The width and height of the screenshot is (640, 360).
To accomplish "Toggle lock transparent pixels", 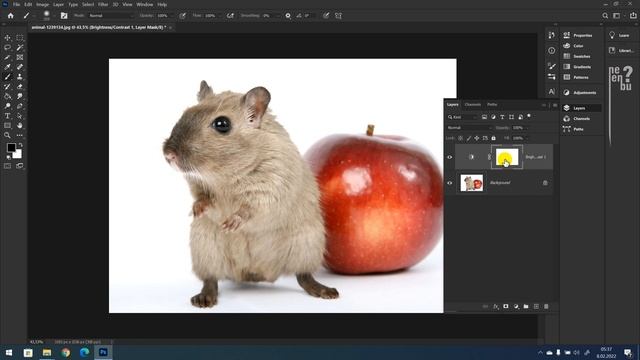I will [460, 138].
